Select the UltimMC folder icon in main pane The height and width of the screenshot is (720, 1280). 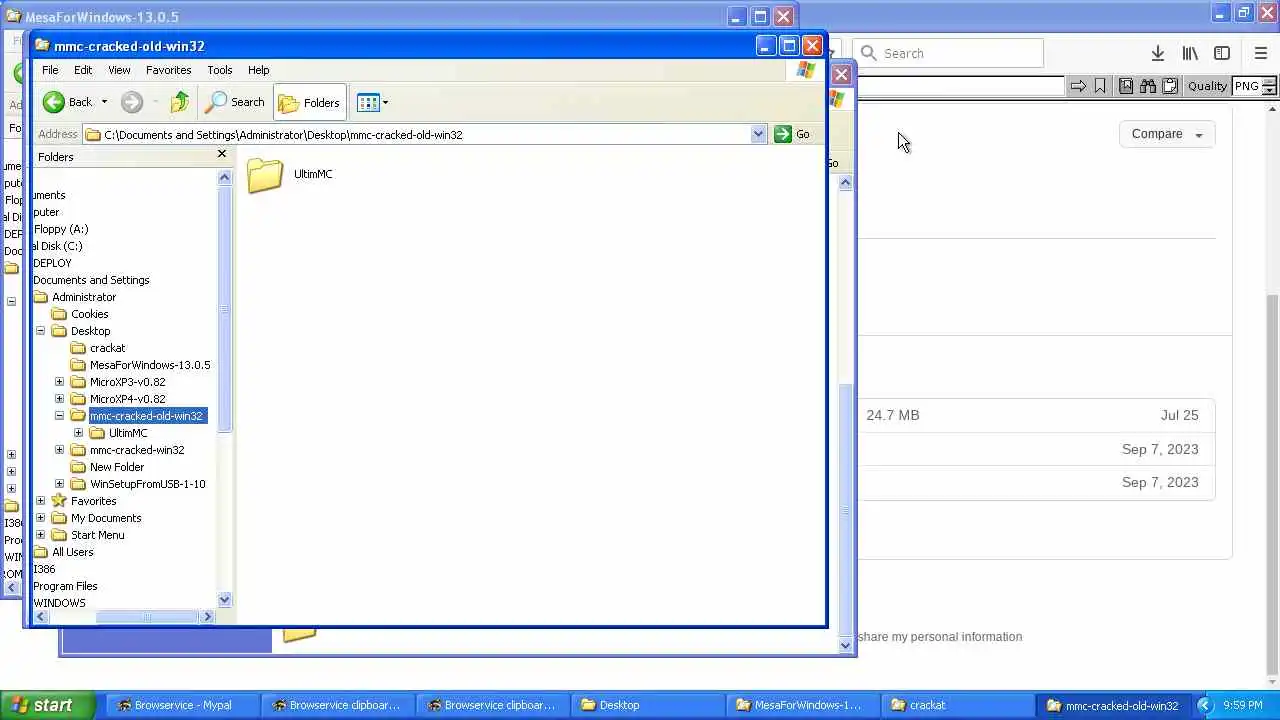click(x=265, y=175)
